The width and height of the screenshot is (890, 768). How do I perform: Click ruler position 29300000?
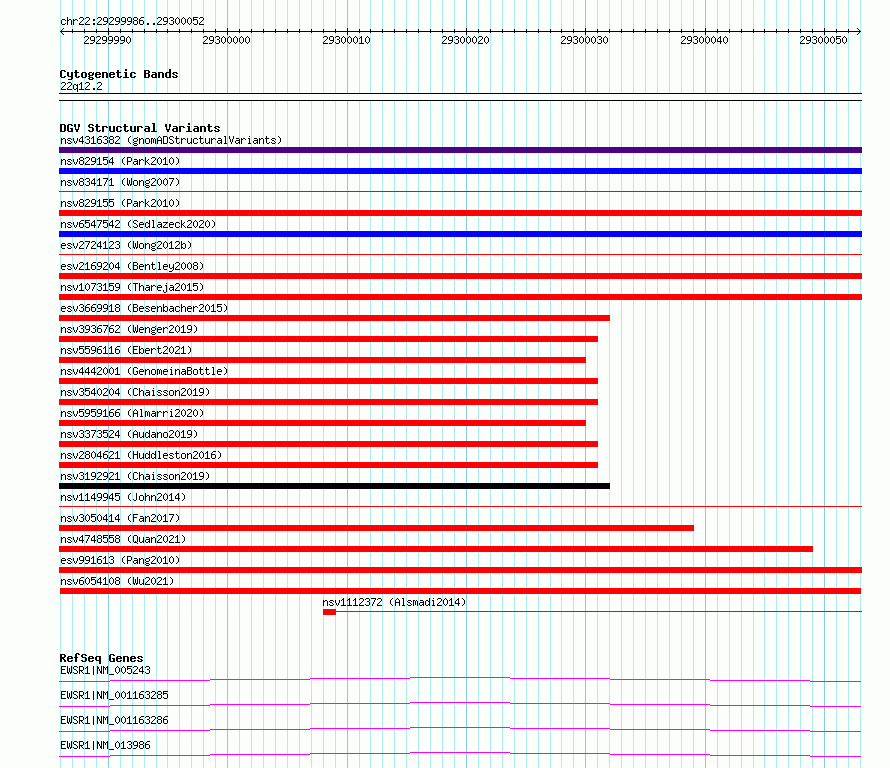pos(226,40)
